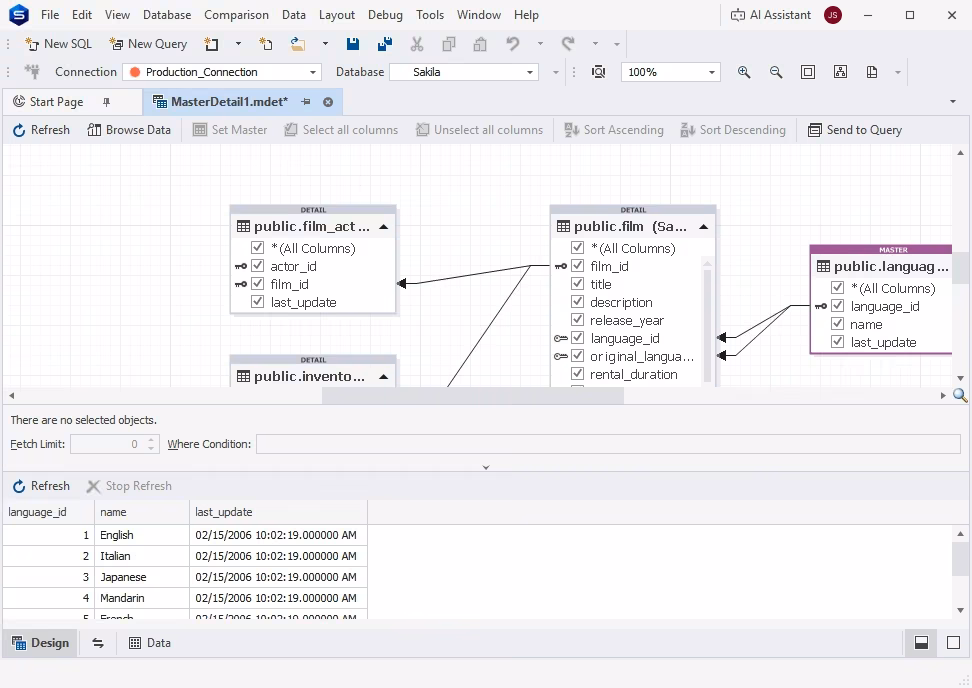Click Refresh in diagram toolbar
This screenshot has width=972, height=688.
coord(41,130)
